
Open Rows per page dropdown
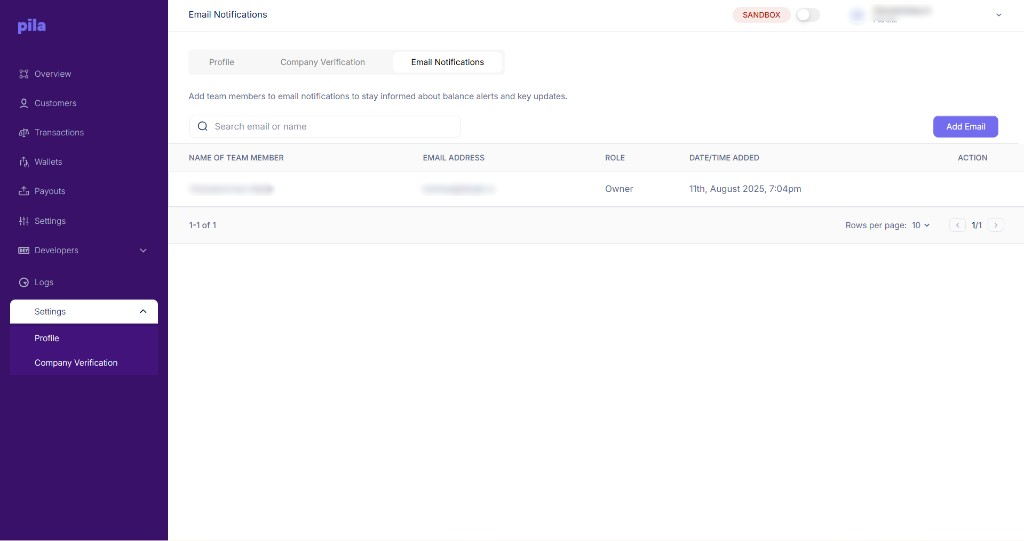point(920,225)
